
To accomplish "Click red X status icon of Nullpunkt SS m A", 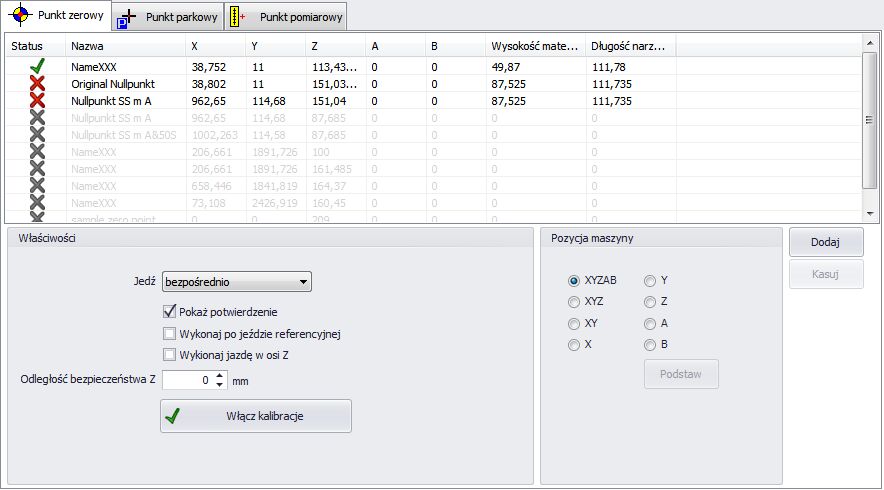I will 37,101.
